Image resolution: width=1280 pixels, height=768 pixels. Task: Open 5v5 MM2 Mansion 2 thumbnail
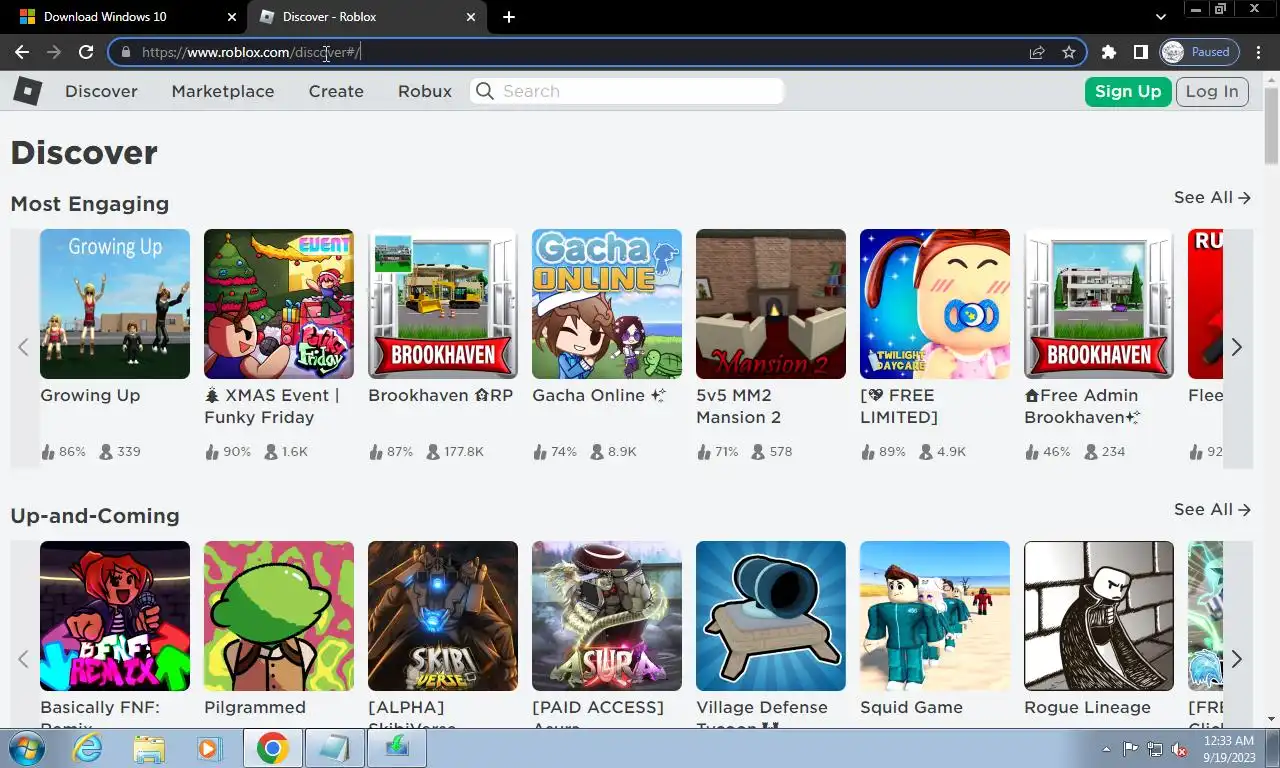pyautogui.click(x=771, y=304)
